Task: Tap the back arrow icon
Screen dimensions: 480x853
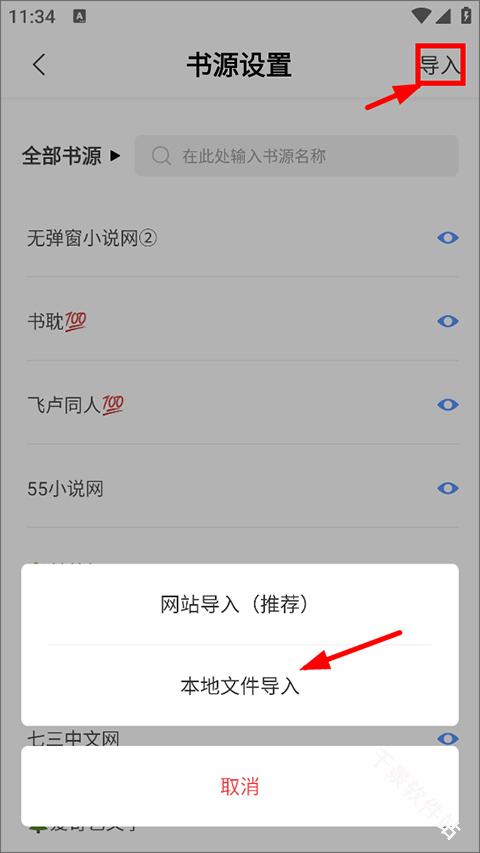Action: point(38,65)
